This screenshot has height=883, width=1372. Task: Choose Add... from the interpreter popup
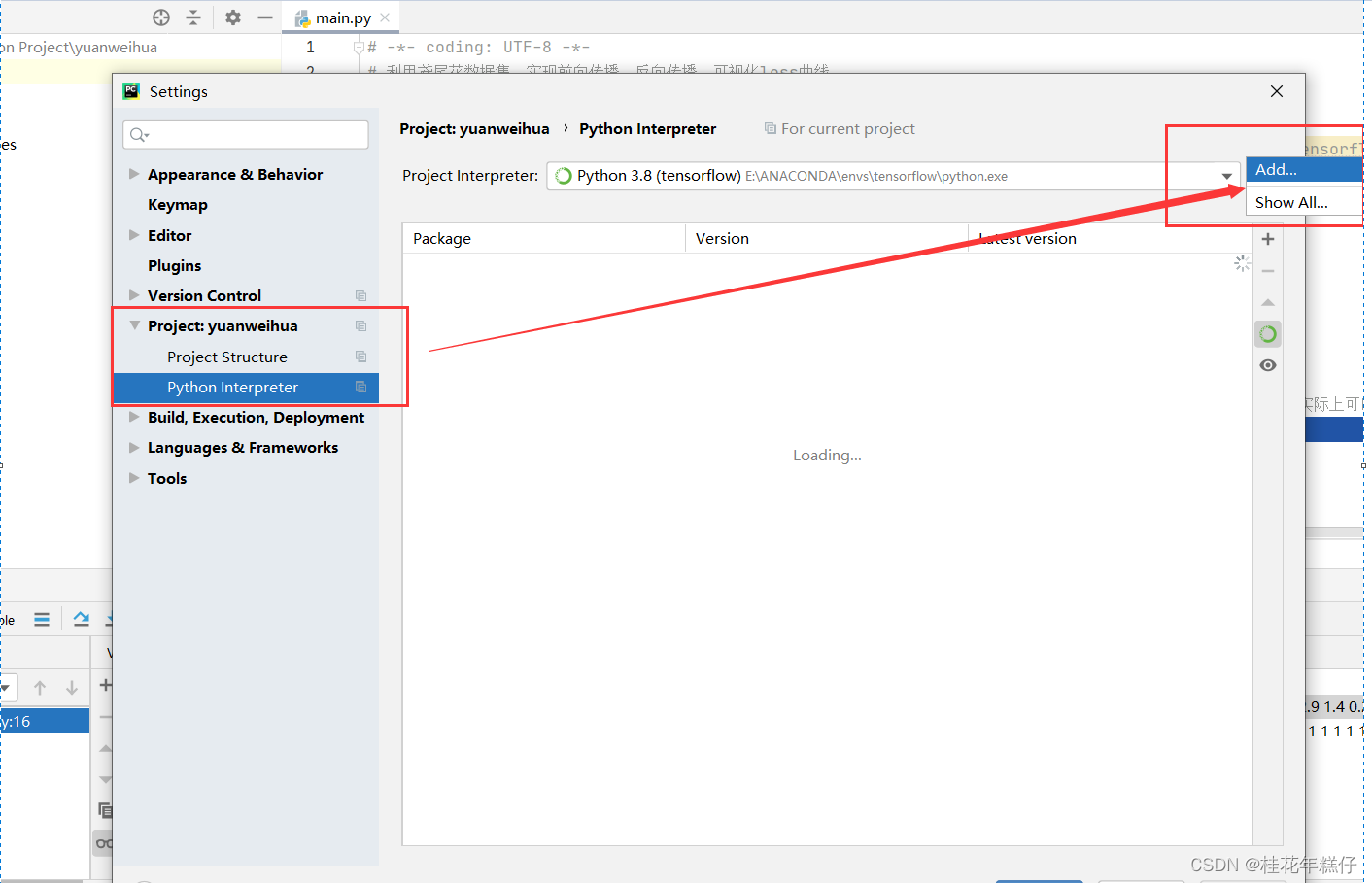1304,169
